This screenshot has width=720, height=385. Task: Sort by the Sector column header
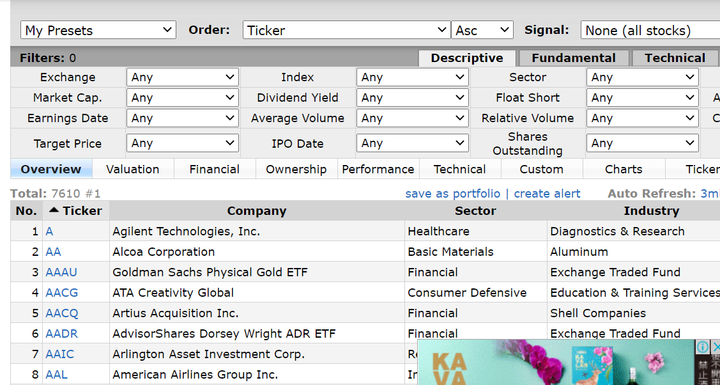tap(476, 211)
